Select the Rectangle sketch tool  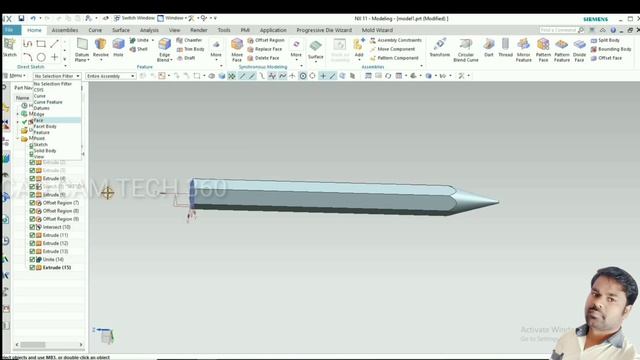click(x=41, y=44)
